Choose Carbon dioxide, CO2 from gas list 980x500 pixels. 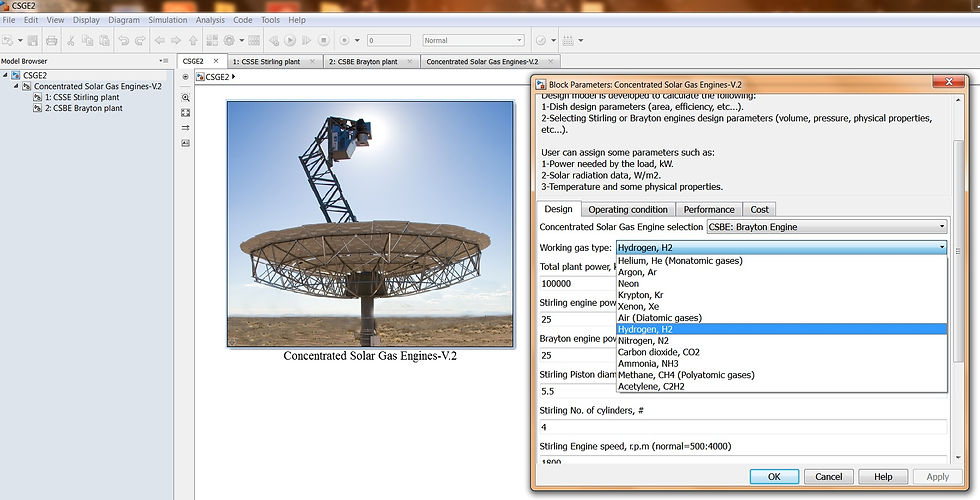pyautogui.click(x=782, y=352)
